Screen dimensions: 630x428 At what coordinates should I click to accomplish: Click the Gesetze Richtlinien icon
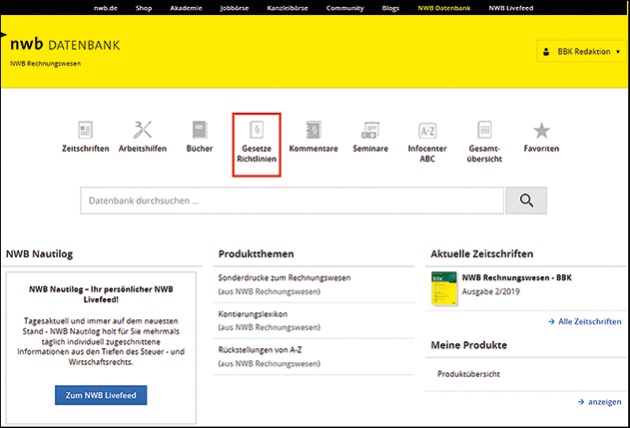256,131
